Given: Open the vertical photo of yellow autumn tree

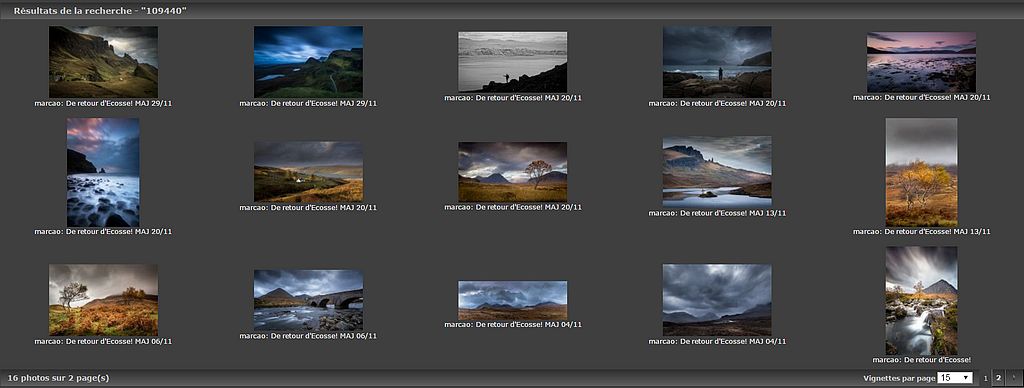Looking at the screenshot, I should click(921, 172).
